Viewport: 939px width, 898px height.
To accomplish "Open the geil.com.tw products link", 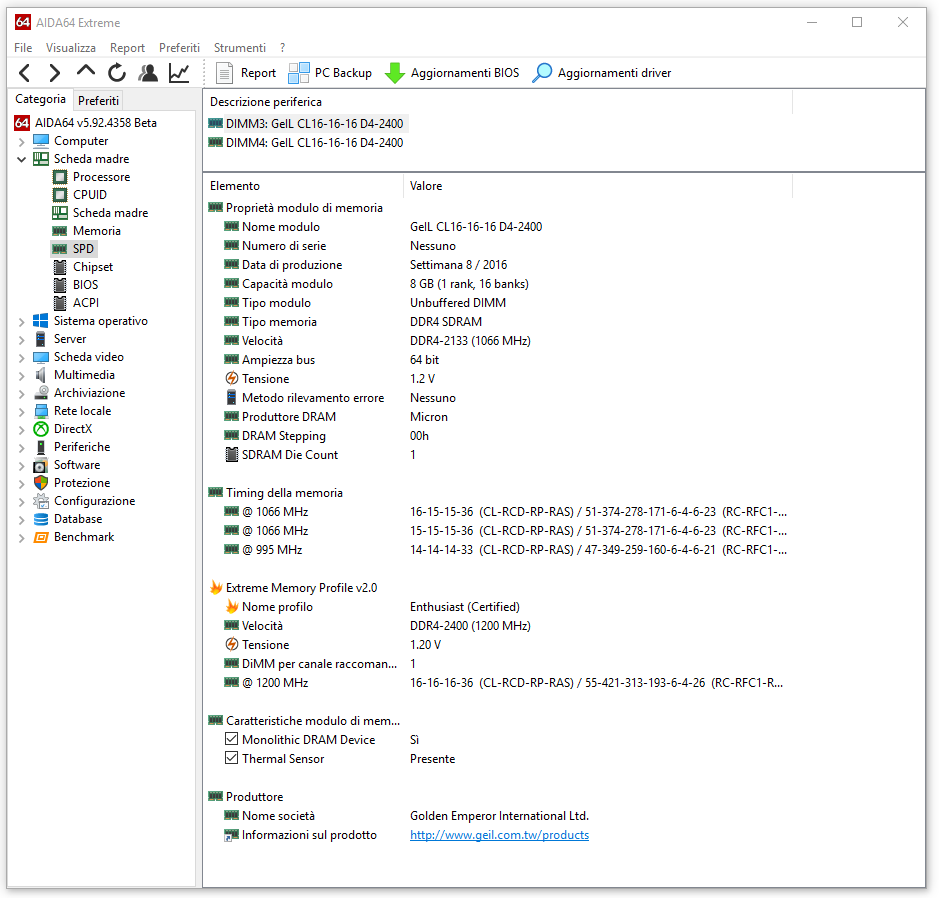I will pos(499,835).
